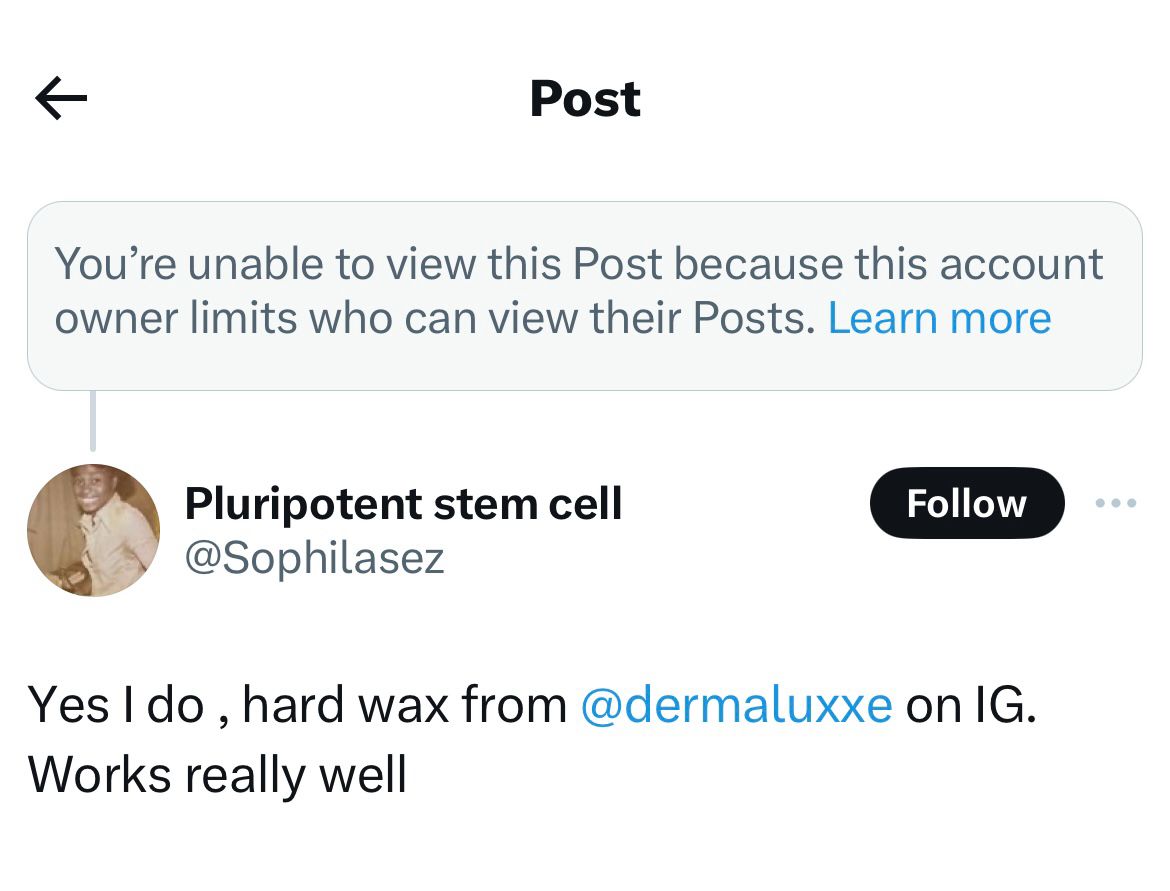Click the thread connector line above the avatar
The height and width of the screenshot is (891, 1170).
coord(93,421)
